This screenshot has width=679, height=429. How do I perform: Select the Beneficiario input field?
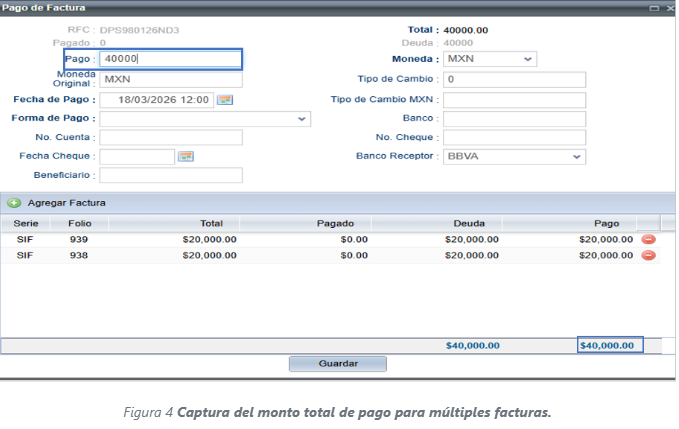click(170, 176)
